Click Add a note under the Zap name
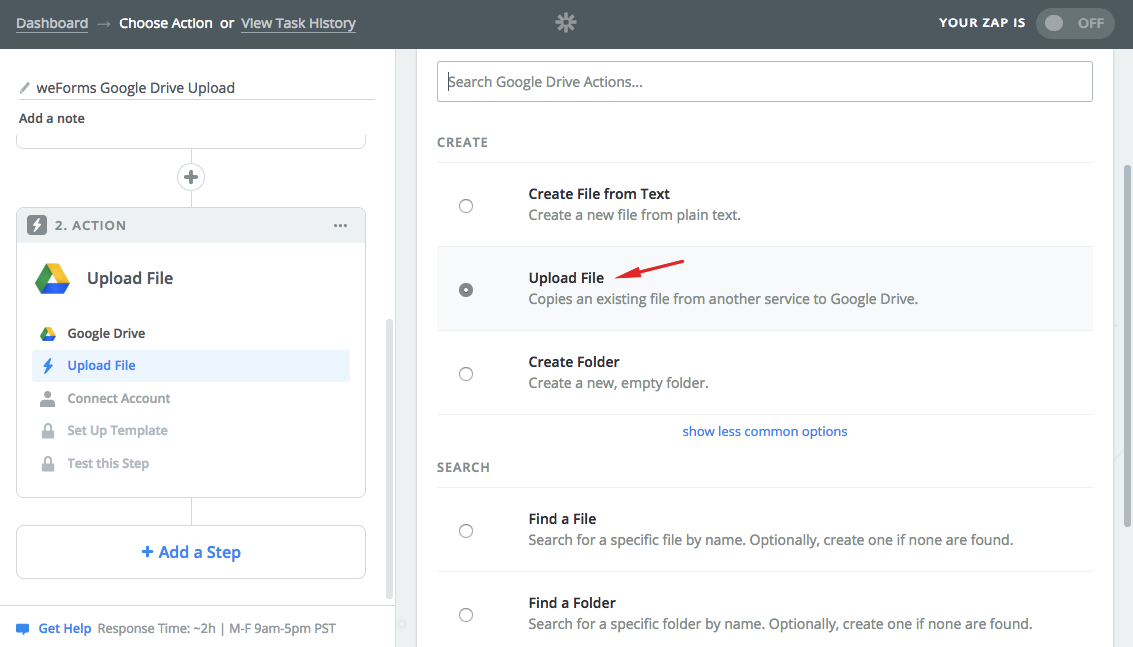 51,119
